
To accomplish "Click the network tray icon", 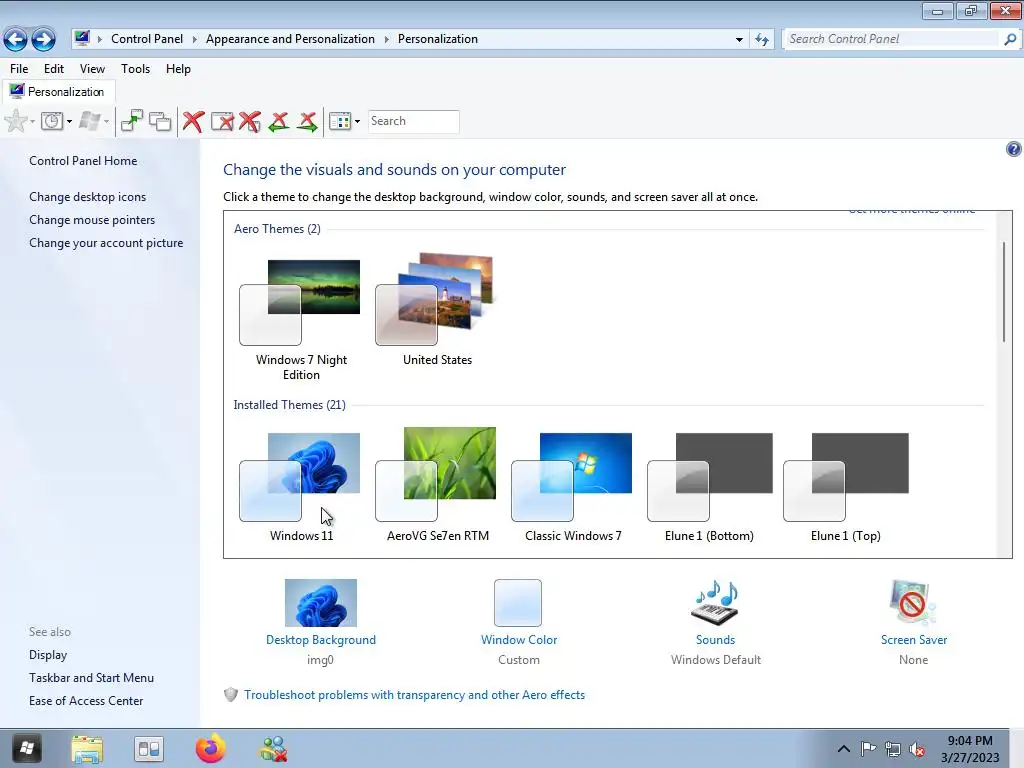I will coord(893,749).
